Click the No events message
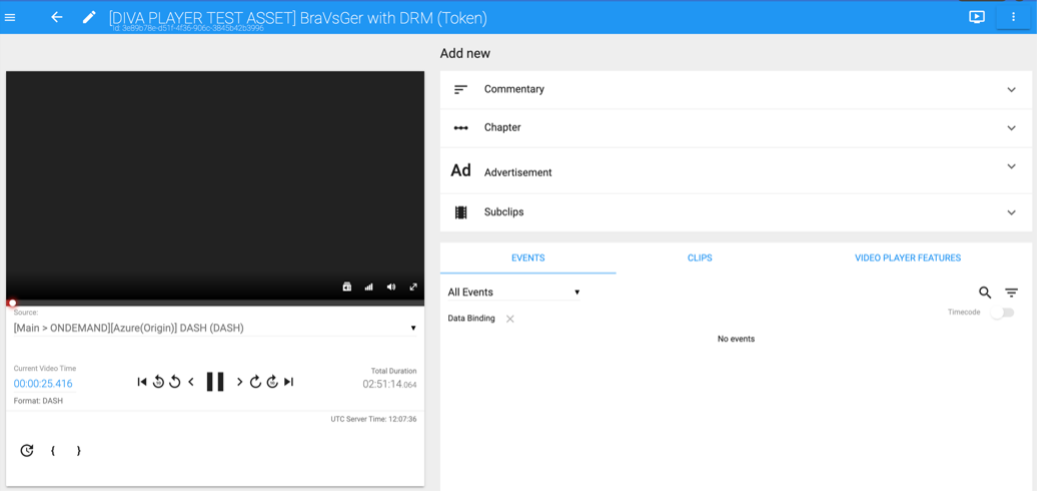Screen dimensions: 1041x495 tap(736, 339)
